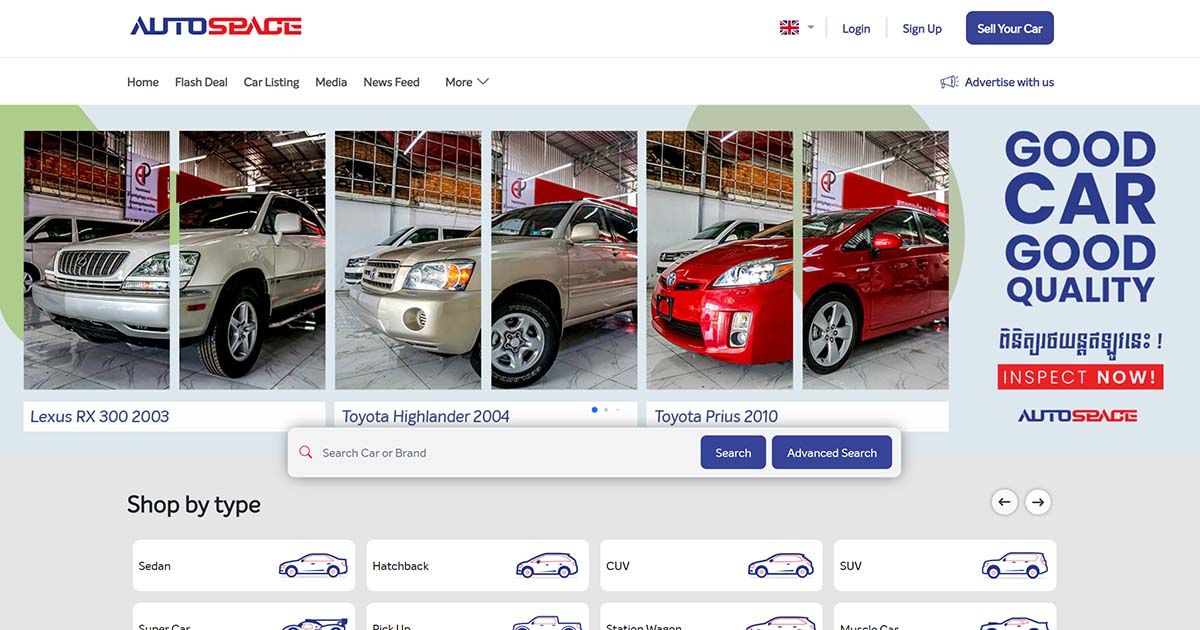Screen dimensions: 1200x630
Task: Select the first carousel pagination dot
Action: [595, 409]
